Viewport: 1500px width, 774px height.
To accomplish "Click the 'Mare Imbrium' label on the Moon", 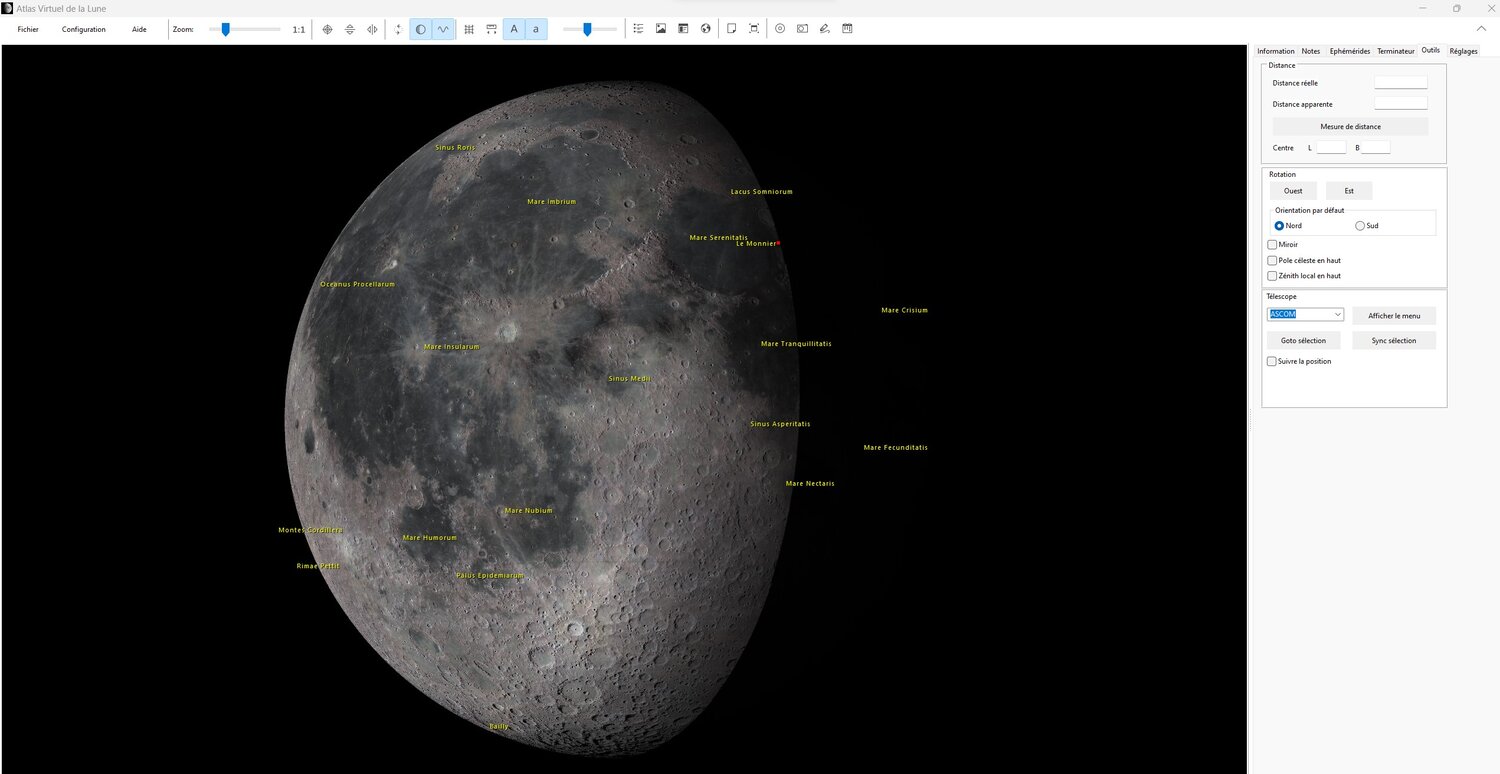I will pyautogui.click(x=552, y=202).
